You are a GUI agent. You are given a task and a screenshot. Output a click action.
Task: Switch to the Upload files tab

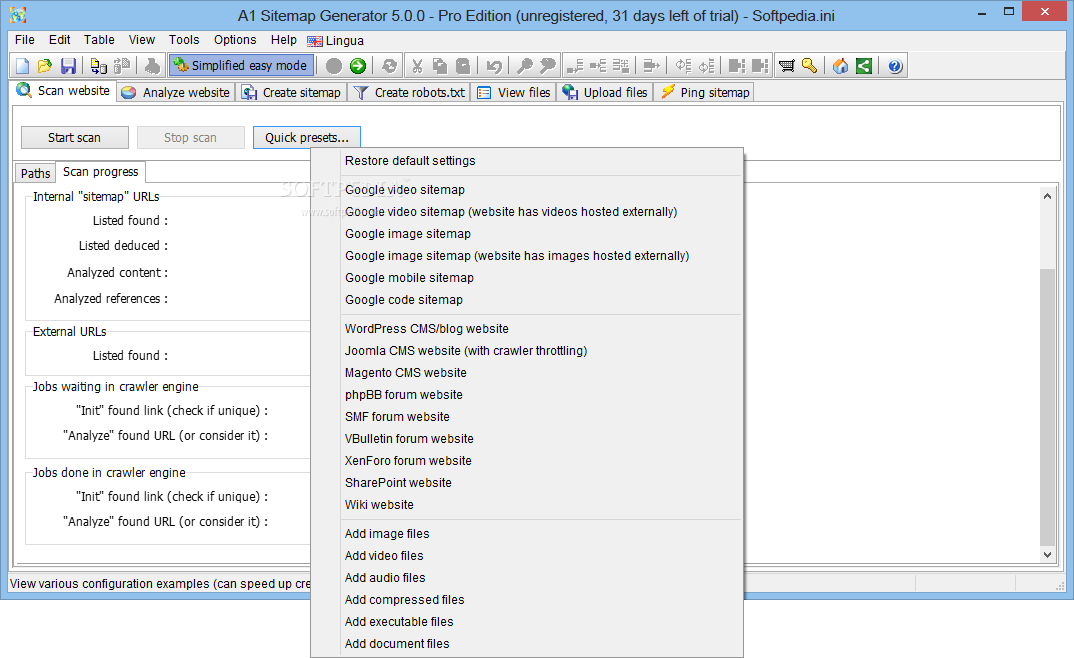pyautogui.click(x=605, y=92)
